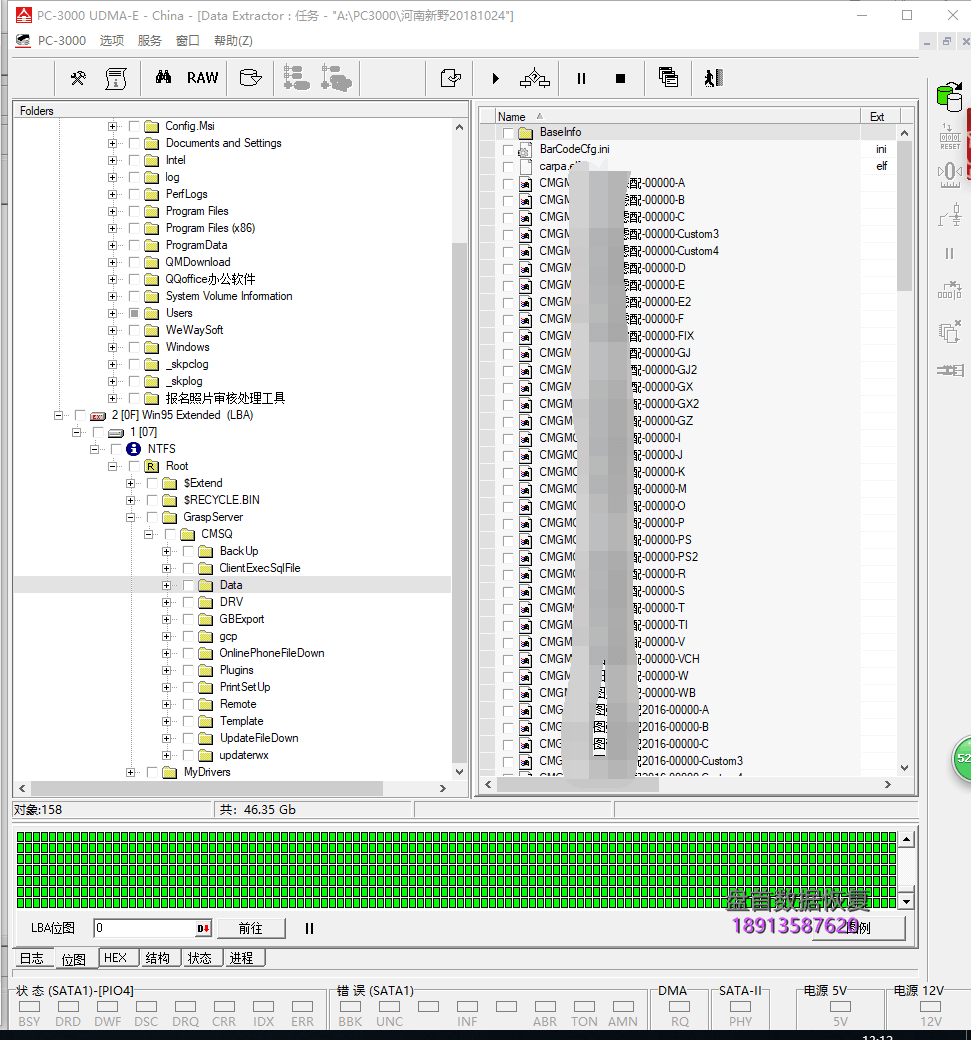Open the 选项 menu
This screenshot has height=1040, width=971.
pos(111,40)
